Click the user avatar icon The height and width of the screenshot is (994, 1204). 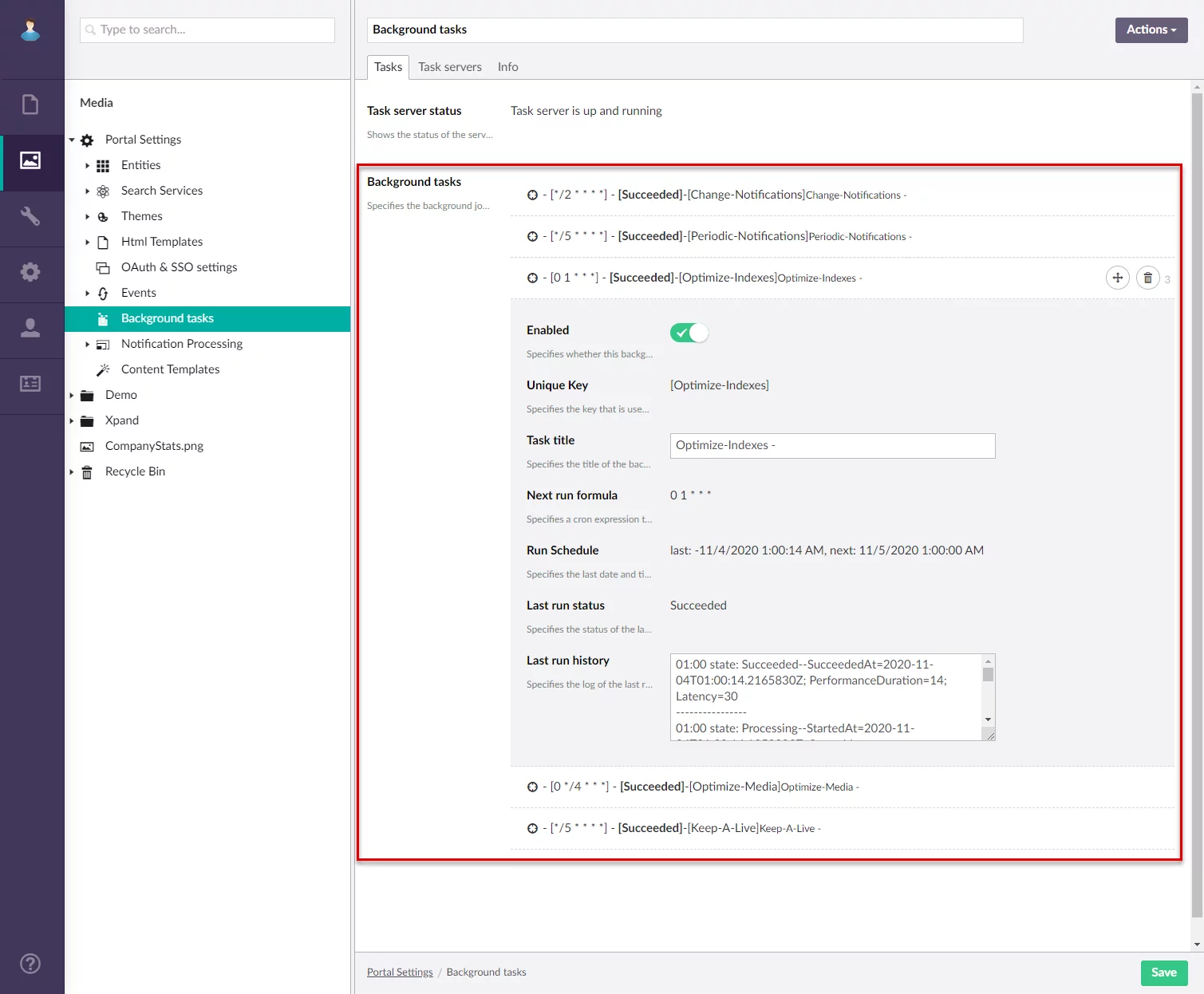click(30, 30)
